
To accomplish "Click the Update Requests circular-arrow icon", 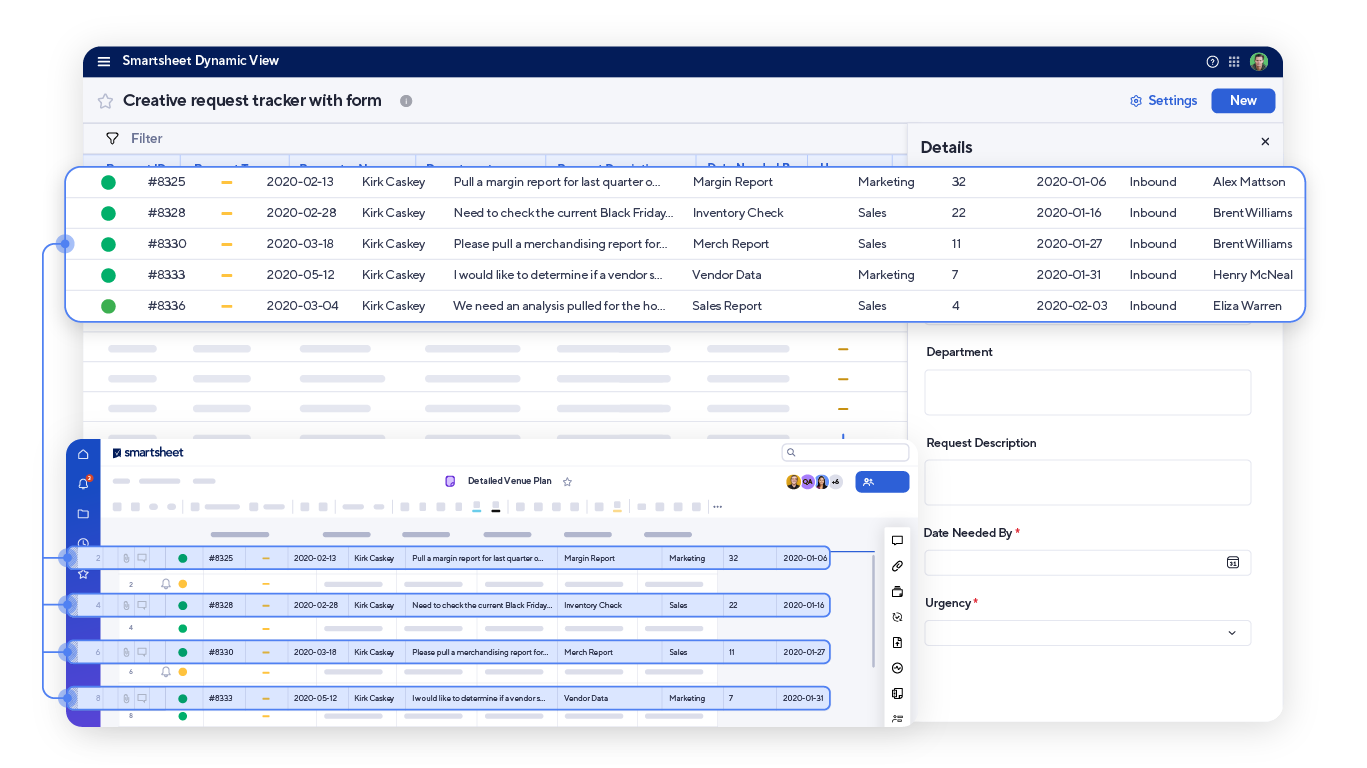I will click(897, 617).
